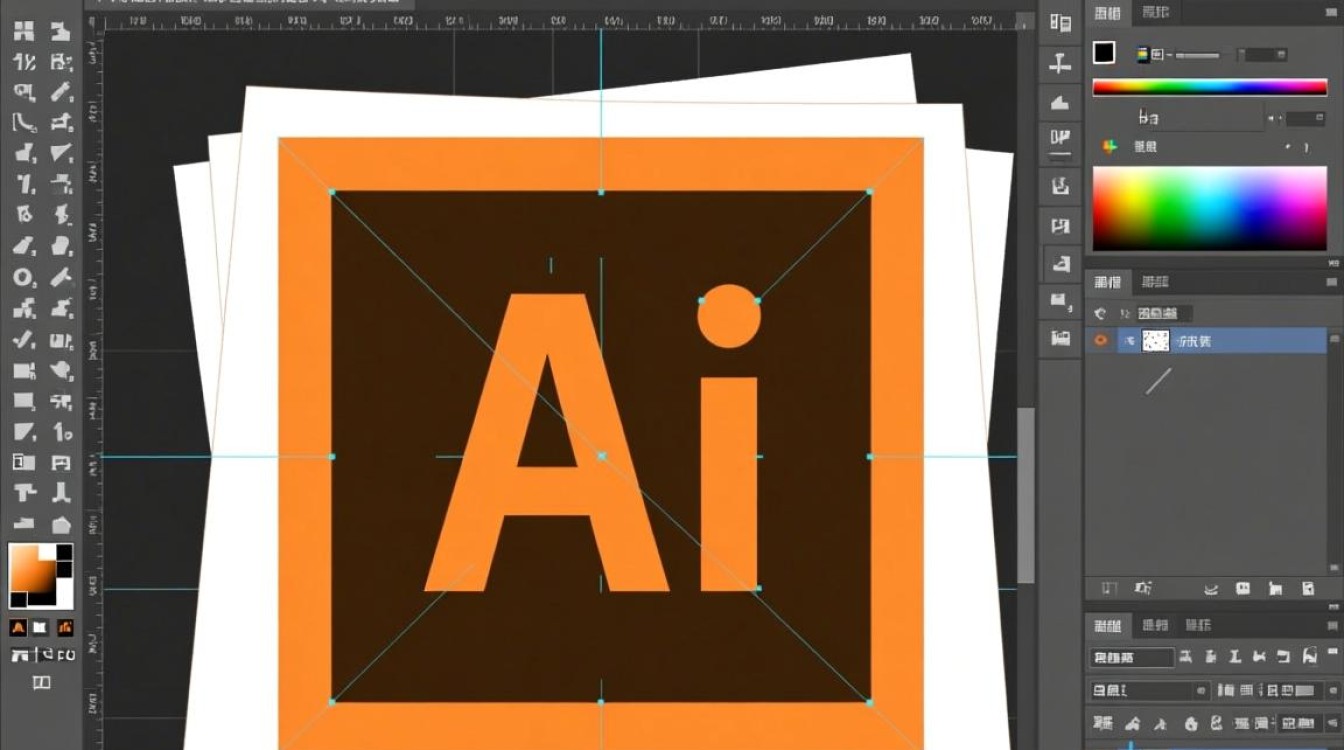Toggle eye visibility icon on selected layer

[1101, 341]
